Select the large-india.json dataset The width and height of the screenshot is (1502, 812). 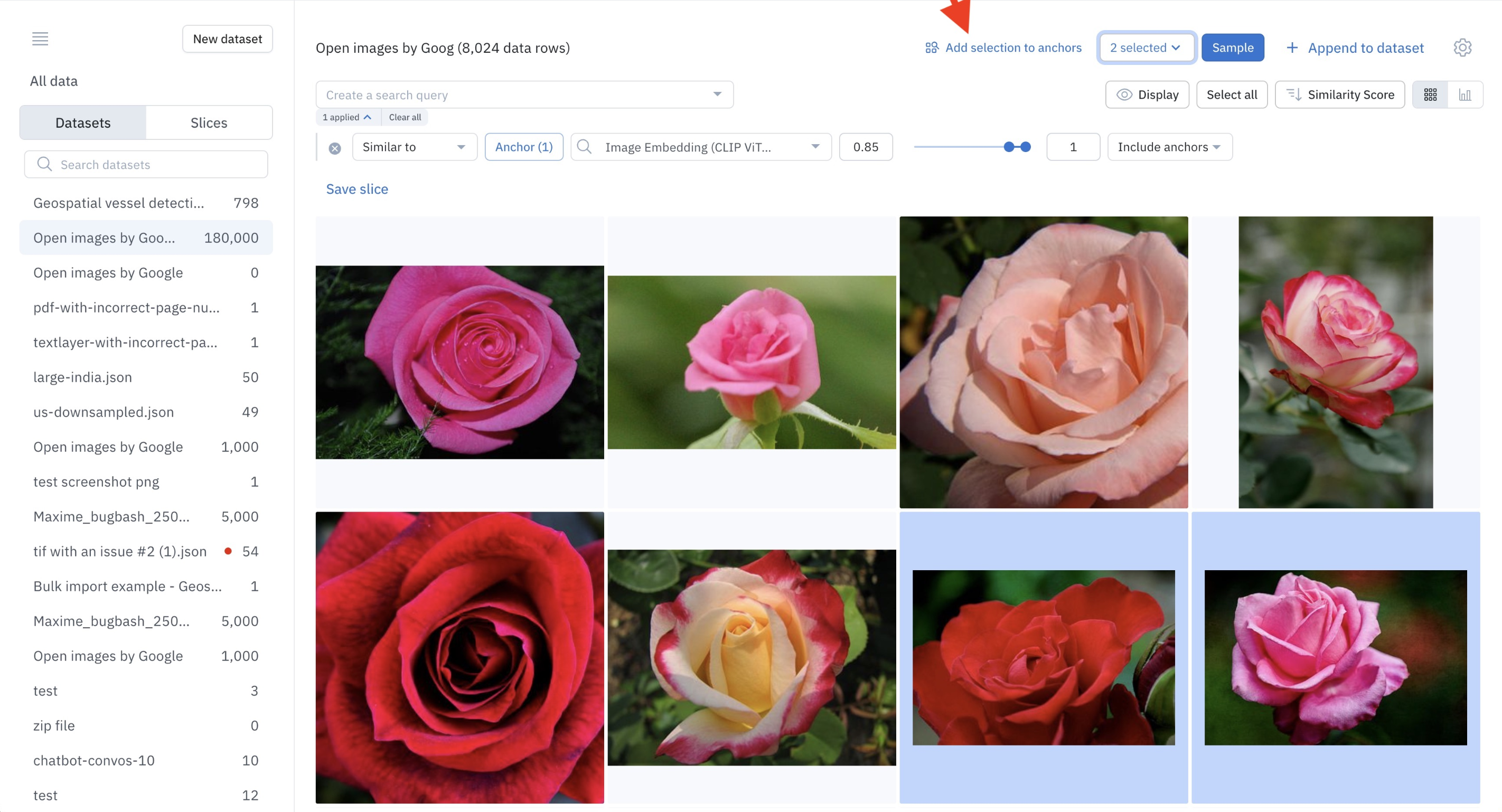(x=146, y=377)
